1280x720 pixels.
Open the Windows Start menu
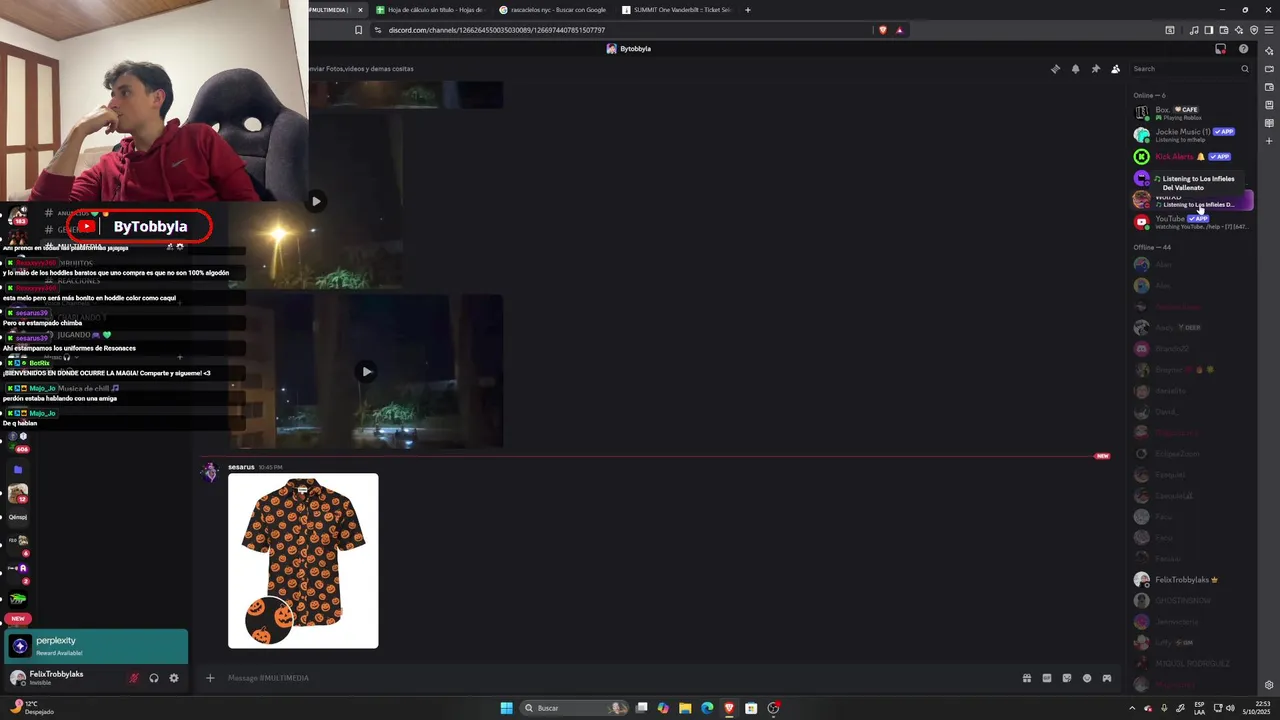pyautogui.click(x=506, y=708)
